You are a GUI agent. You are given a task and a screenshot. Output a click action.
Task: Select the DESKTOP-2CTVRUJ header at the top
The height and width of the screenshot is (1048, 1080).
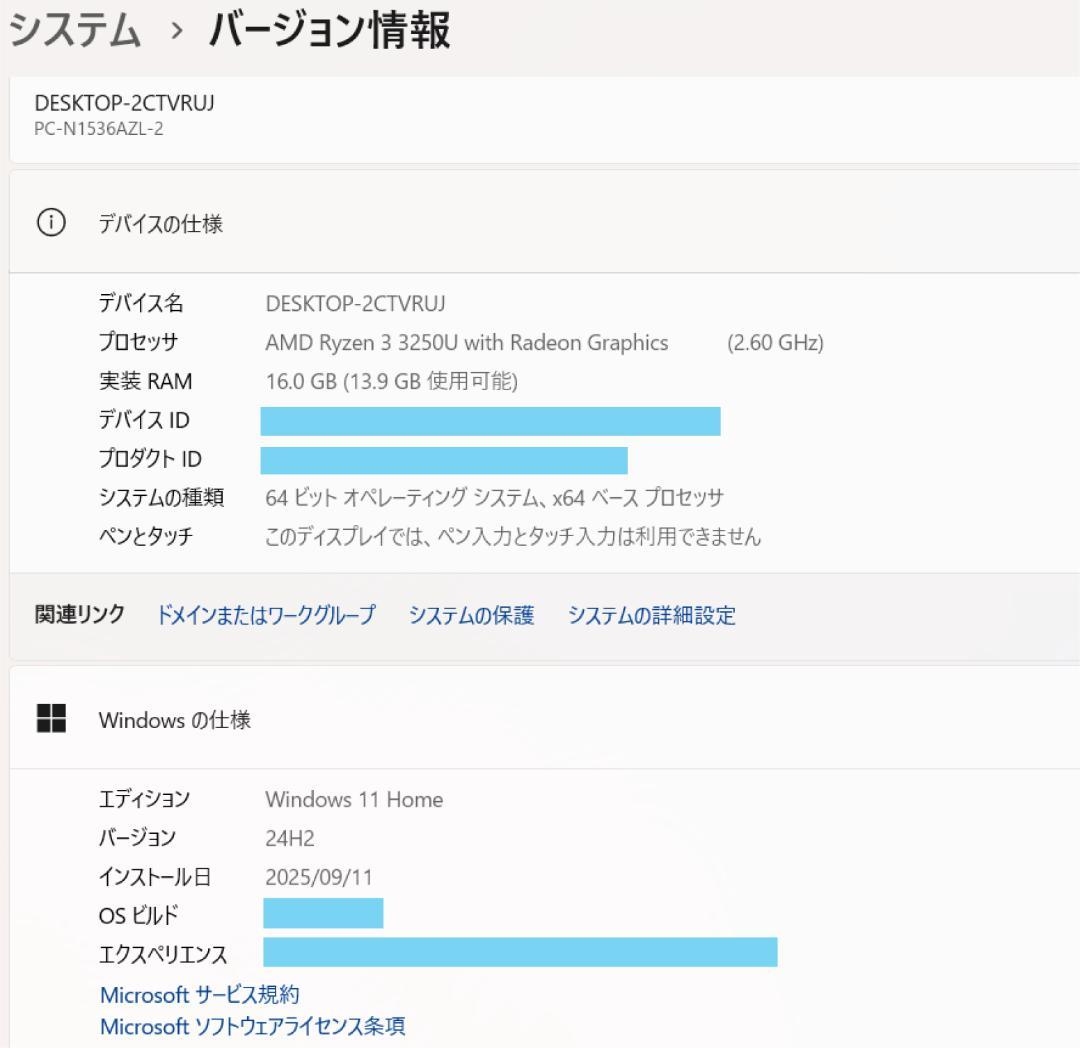click(x=125, y=103)
